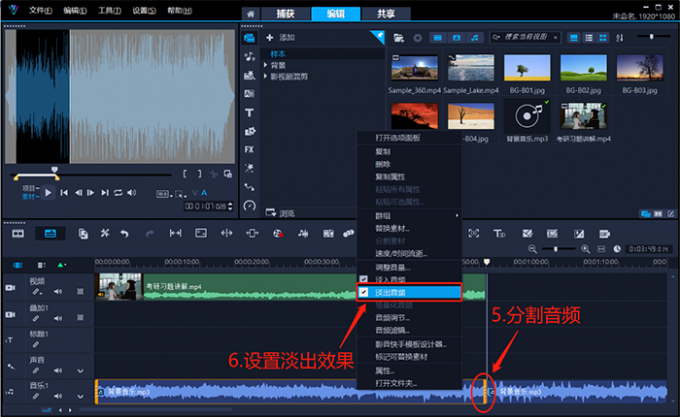Mute the 音乐1 music track
The image size is (680, 417).
pos(58,396)
